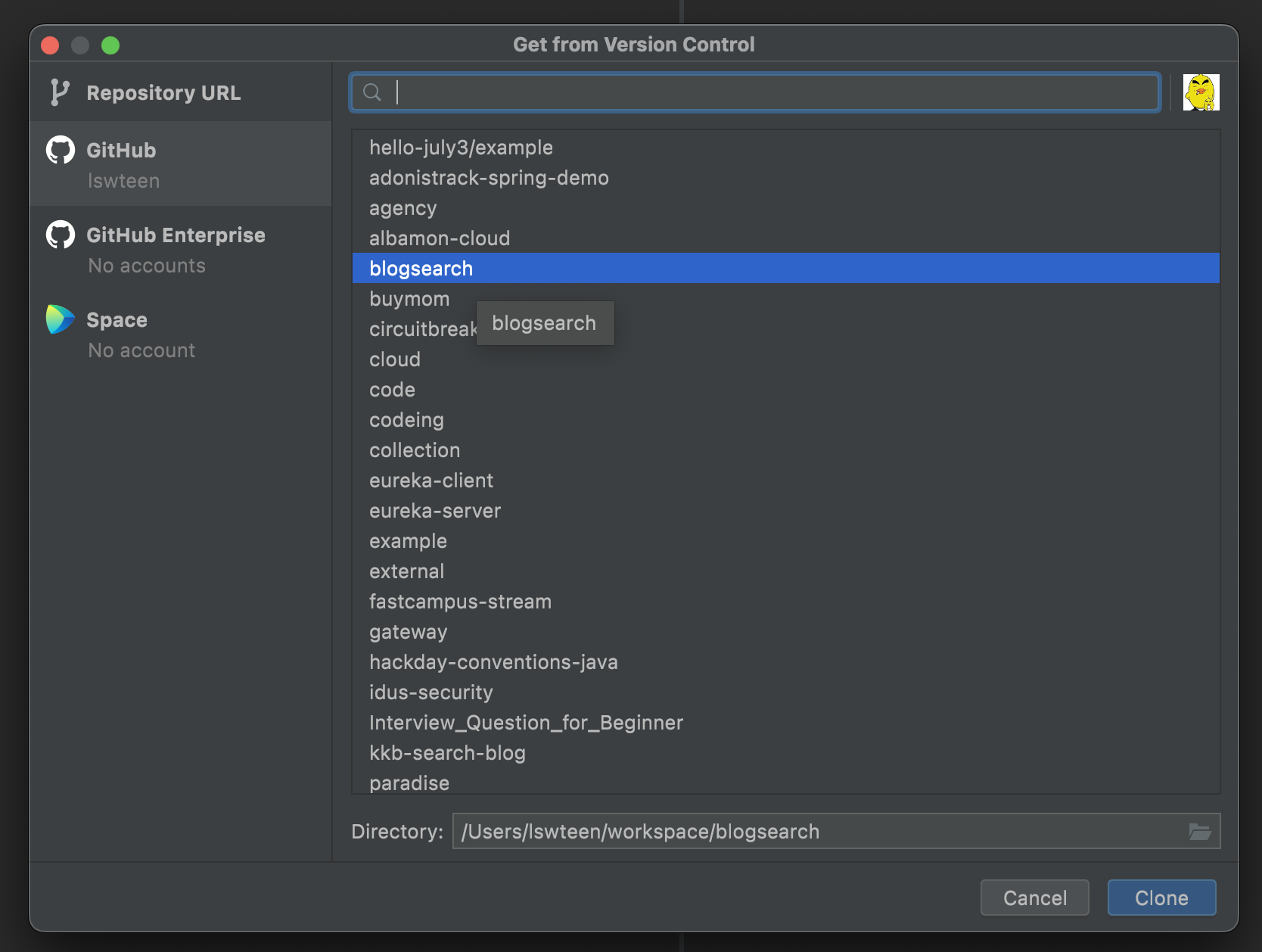Click the green zoom window button
Screen dimensions: 1262x952
coord(110,45)
